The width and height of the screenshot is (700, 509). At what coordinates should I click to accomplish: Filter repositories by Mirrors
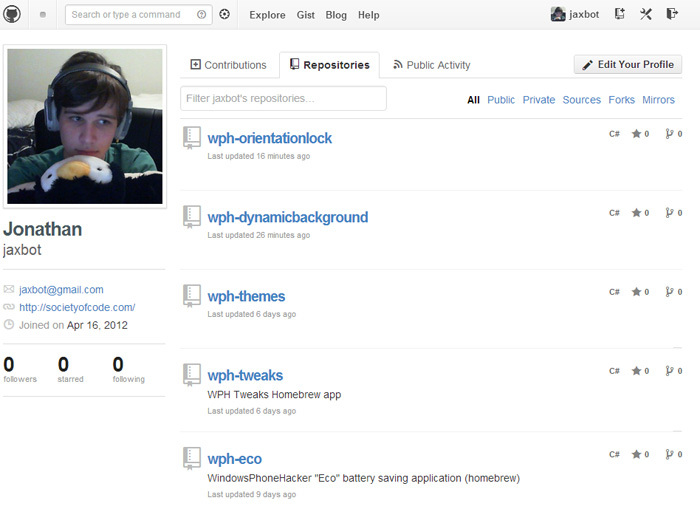[658, 100]
